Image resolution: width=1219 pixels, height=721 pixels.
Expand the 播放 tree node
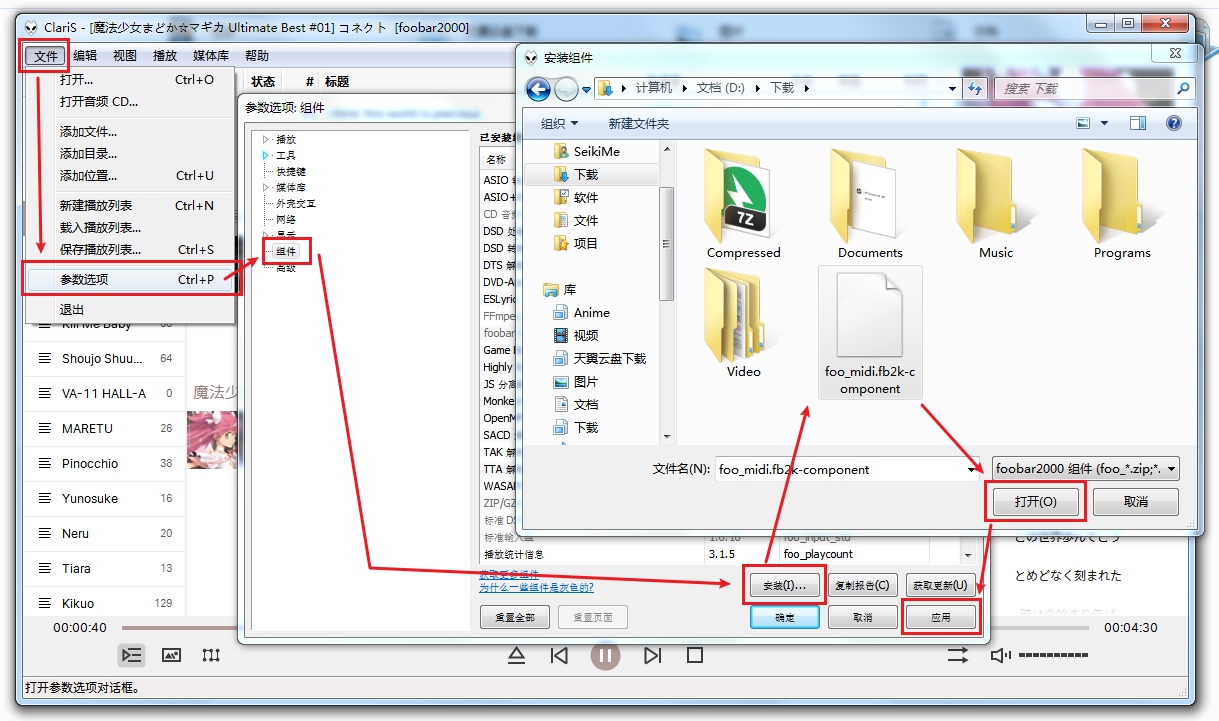pyautogui.click(x=266, y=140)
